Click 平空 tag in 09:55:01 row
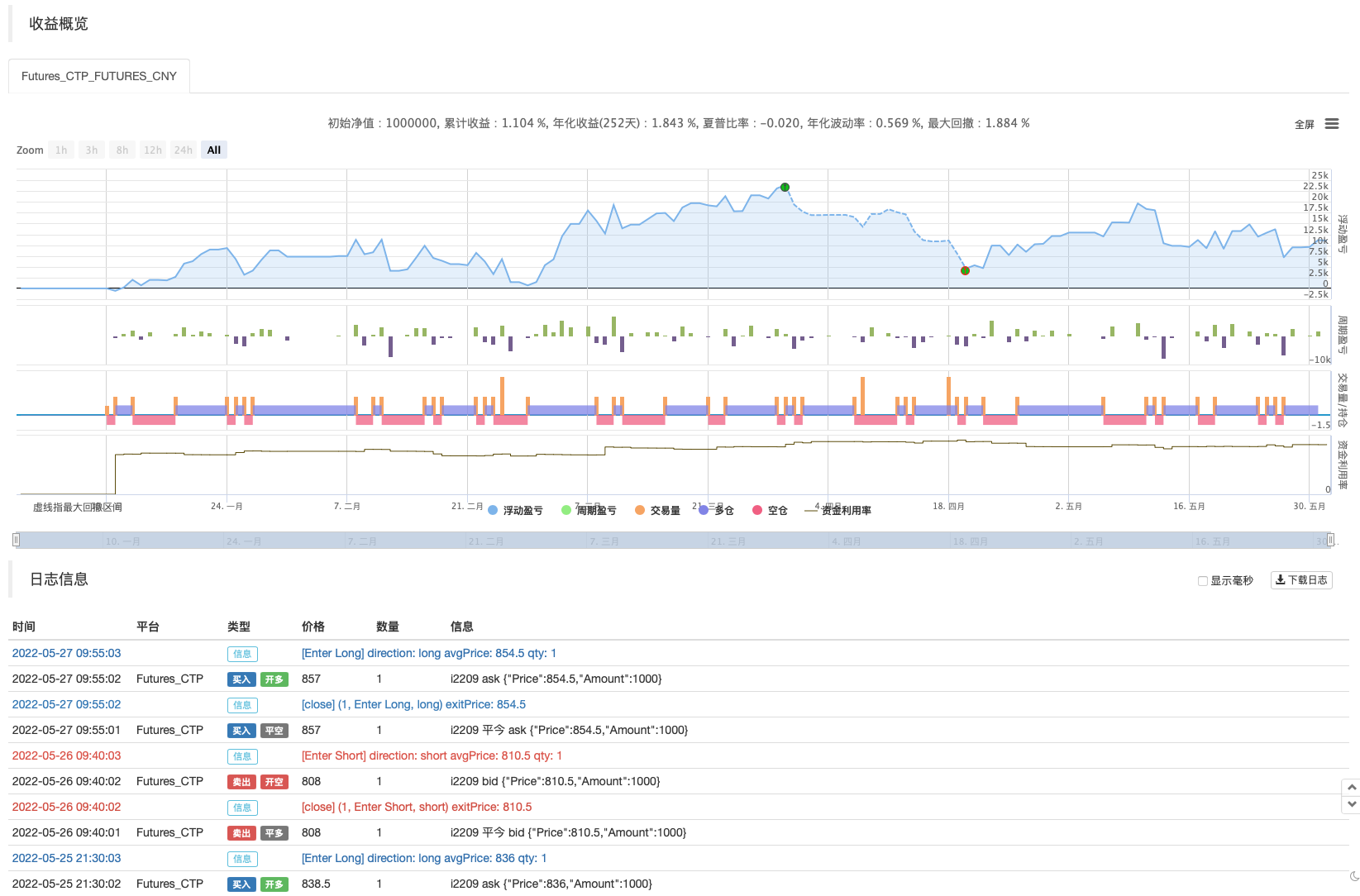The width and height of the screenshot is (1360, 896). click(274, 731)
